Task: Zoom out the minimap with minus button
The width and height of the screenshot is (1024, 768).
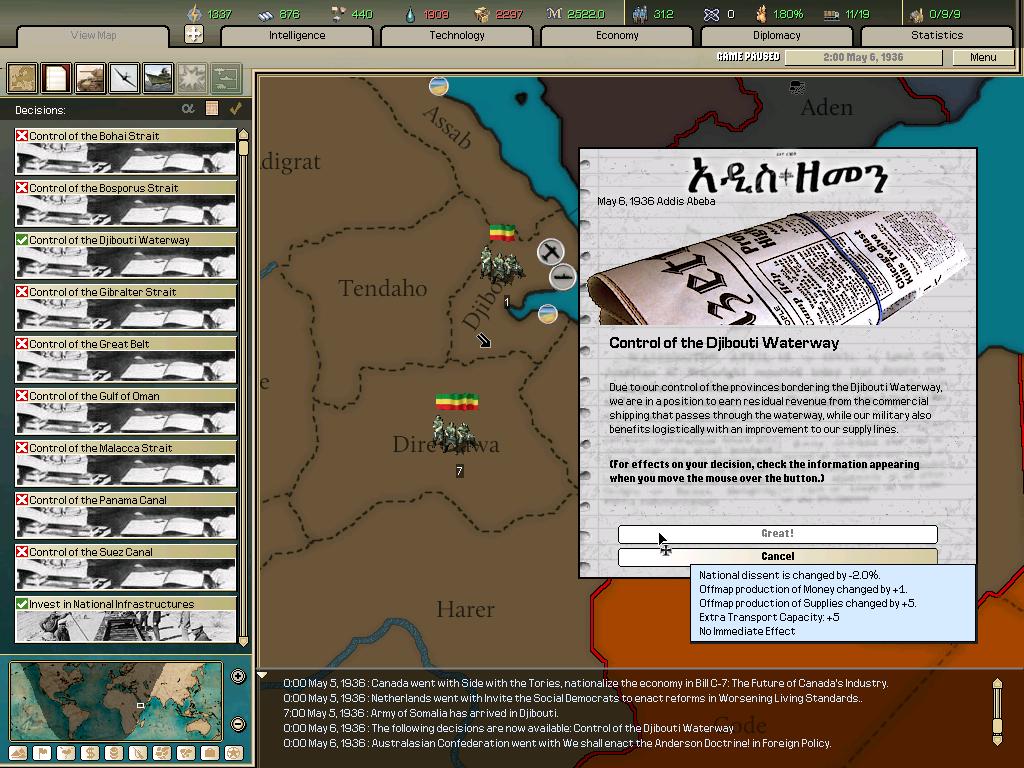Action: pos(238,724)
